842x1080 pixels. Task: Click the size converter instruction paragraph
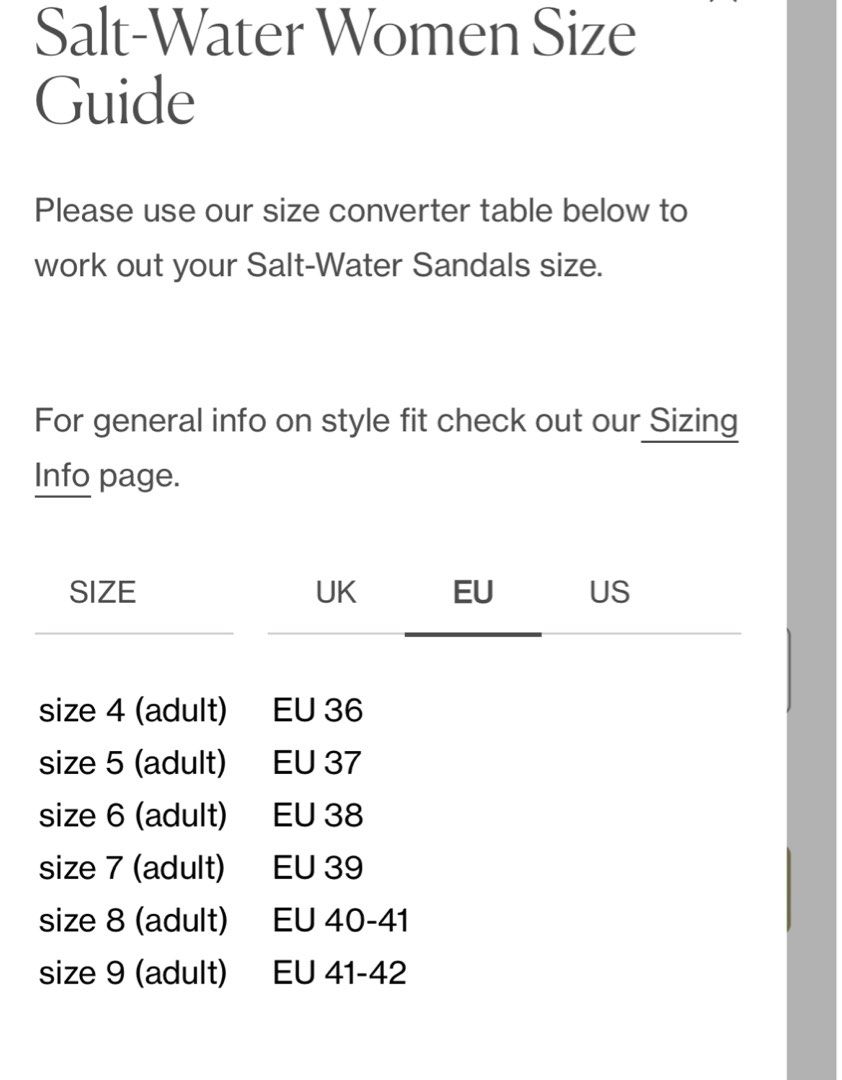coord(361,238)
